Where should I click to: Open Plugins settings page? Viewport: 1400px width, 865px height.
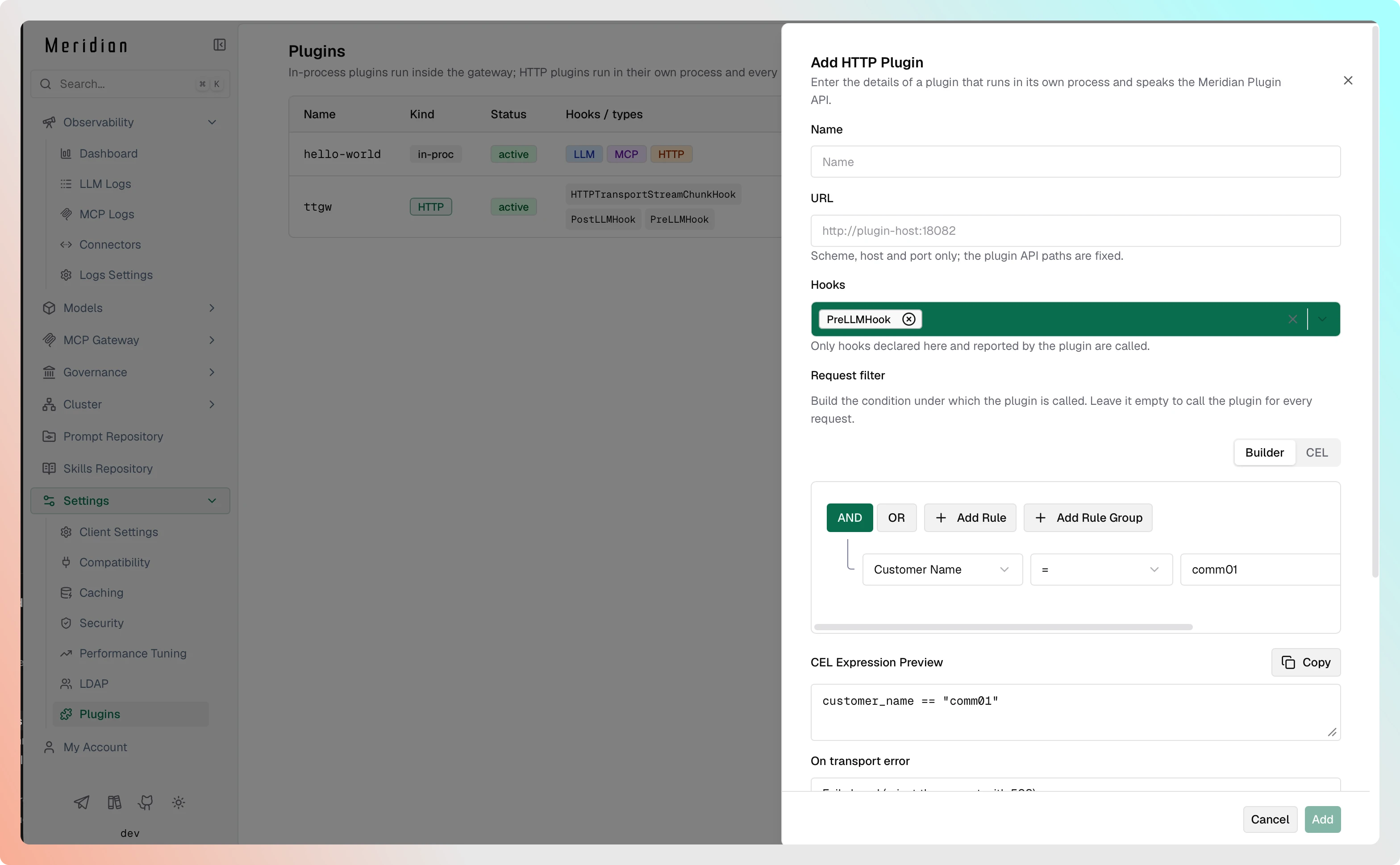pos(130,714)
